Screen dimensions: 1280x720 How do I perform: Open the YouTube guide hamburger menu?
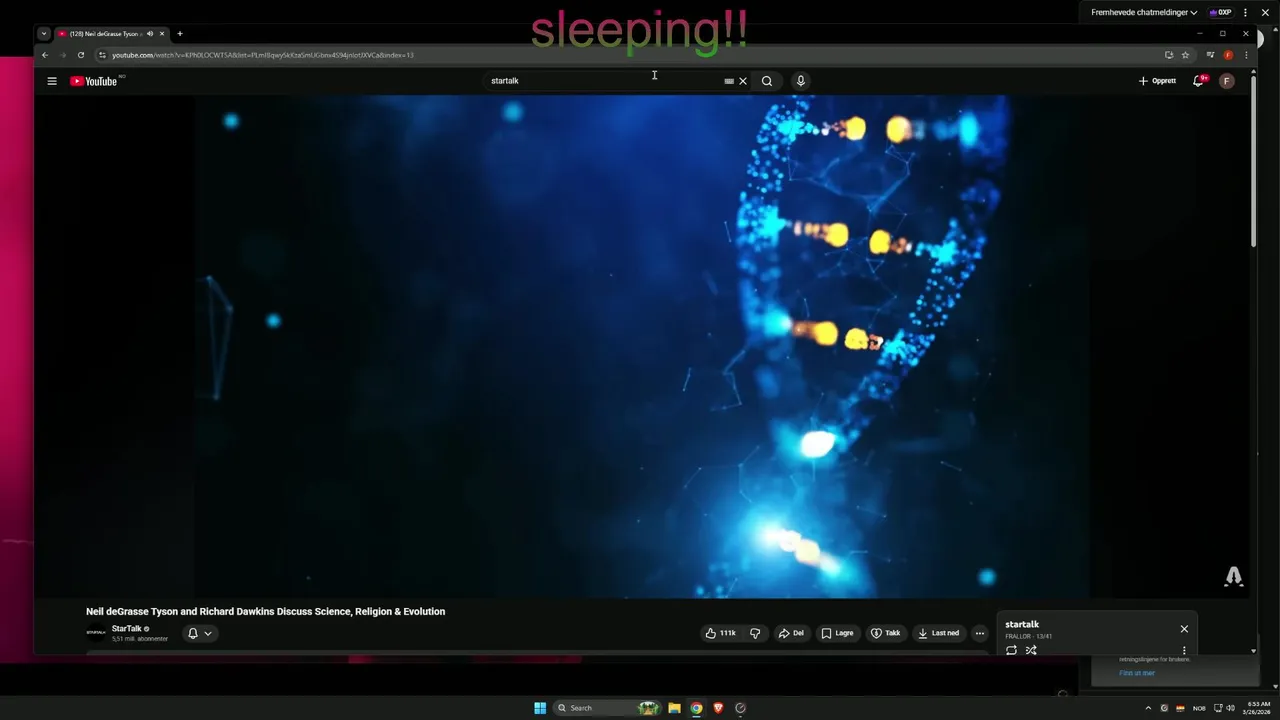[52, 81]
